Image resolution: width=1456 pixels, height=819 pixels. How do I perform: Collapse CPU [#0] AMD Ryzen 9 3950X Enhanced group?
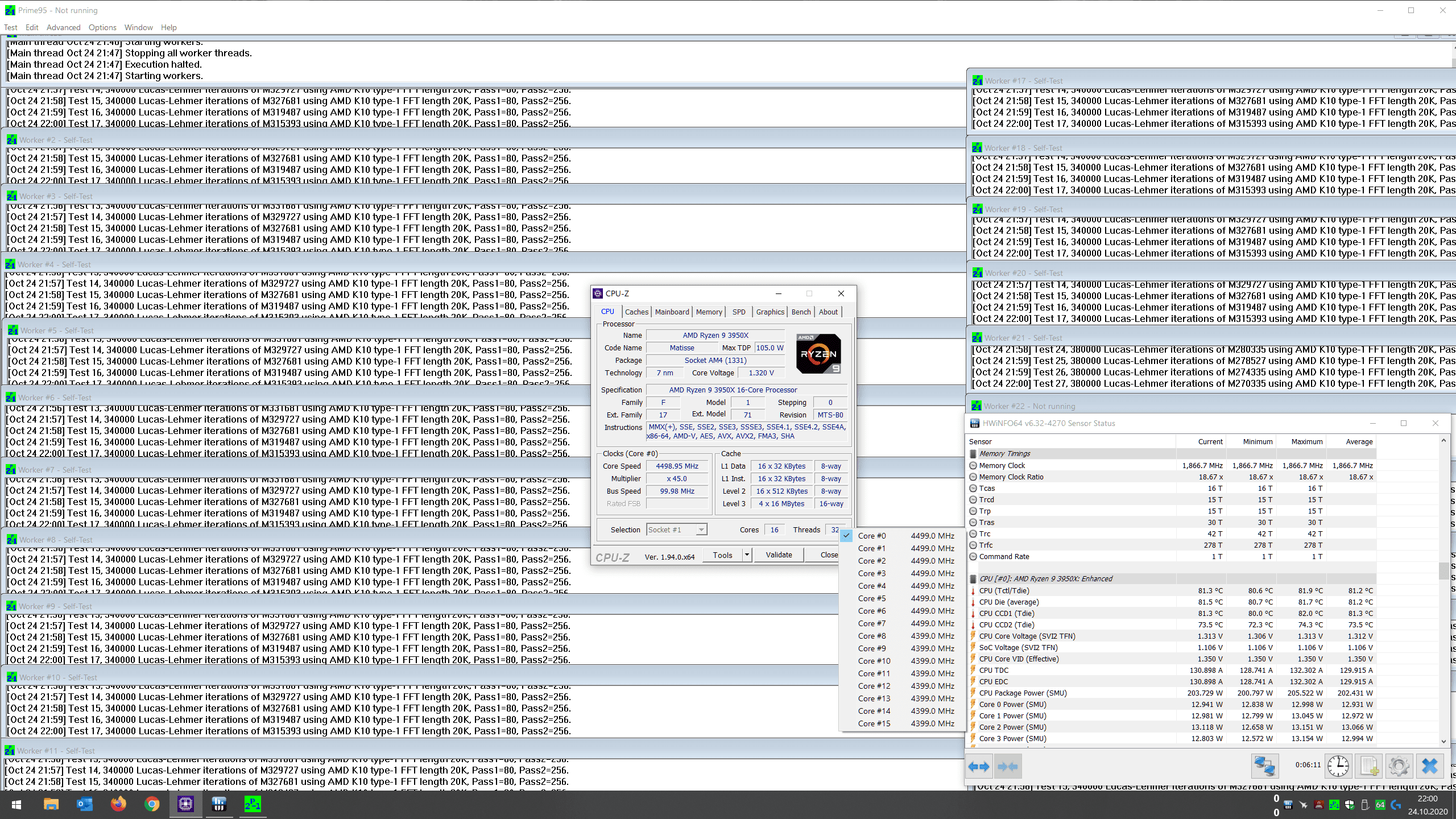pos(973,579)
